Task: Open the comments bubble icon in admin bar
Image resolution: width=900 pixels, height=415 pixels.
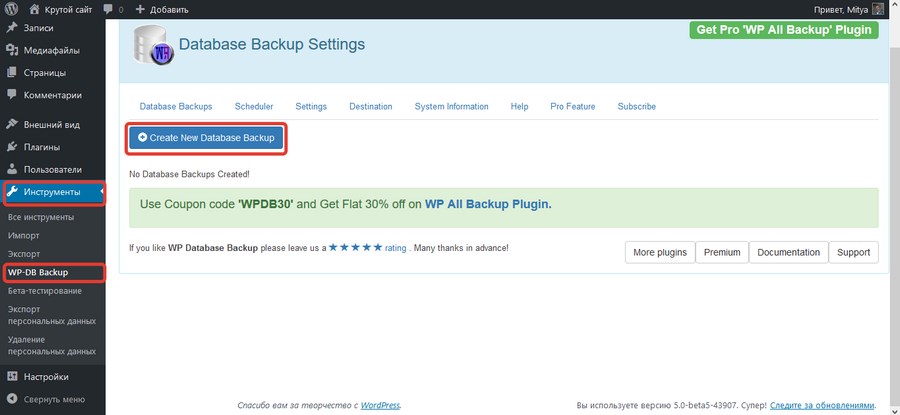Action: click(108, 10)
